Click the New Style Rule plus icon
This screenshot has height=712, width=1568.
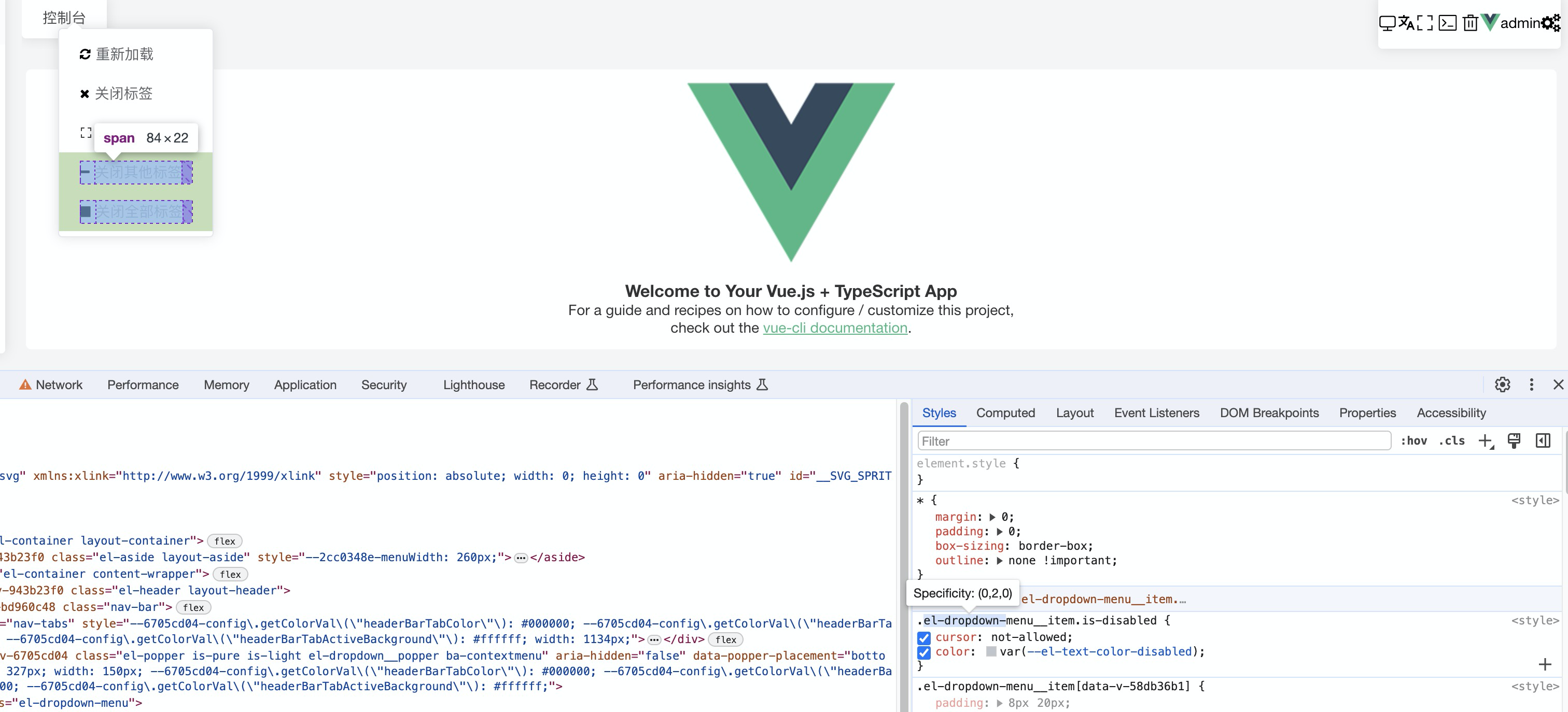point(1485,440)
